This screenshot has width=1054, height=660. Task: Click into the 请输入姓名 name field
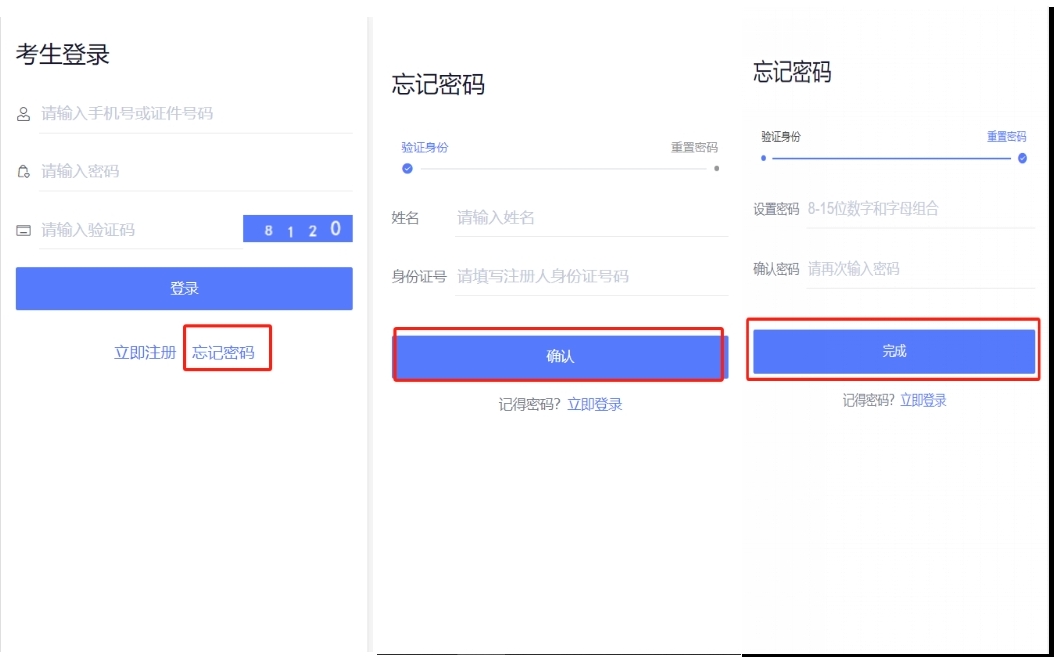pyautogui.click(x=590, y=218)
